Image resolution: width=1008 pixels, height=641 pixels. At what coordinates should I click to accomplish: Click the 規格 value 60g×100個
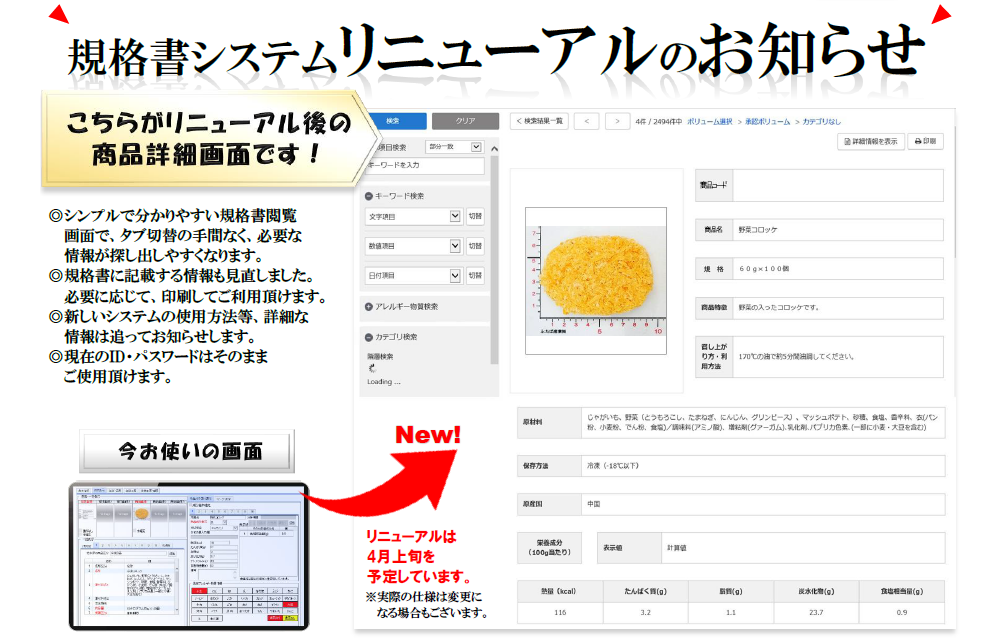click(764, 269)
